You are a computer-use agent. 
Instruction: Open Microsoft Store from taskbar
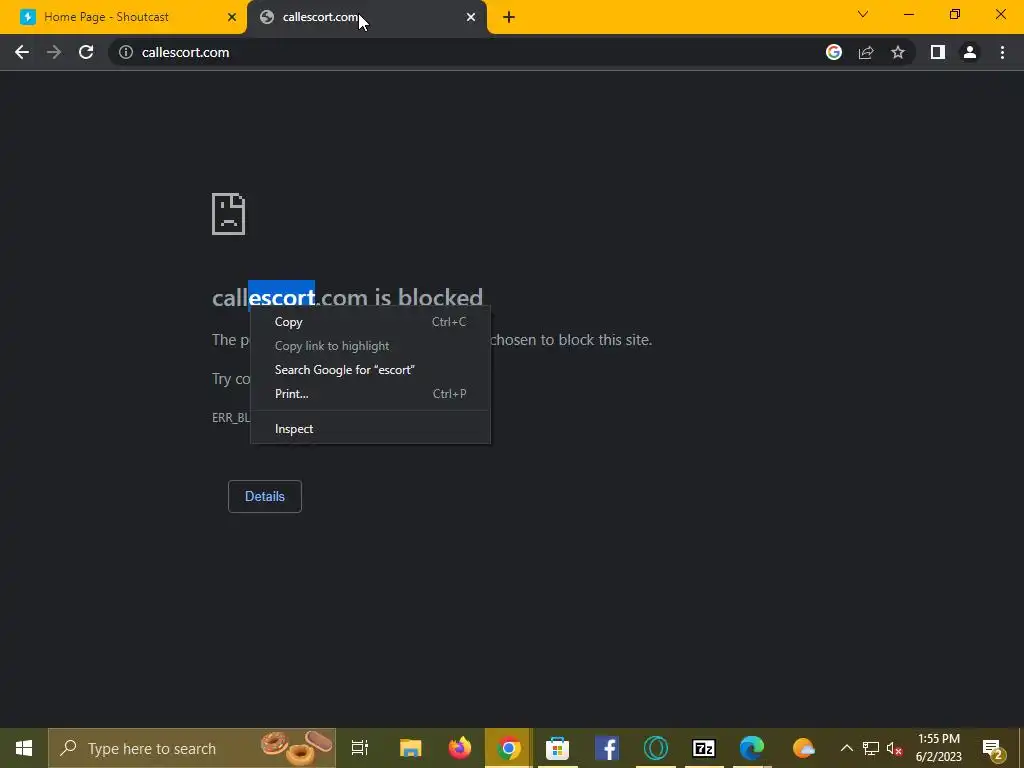pyautogui.click(x=558, y=748)
